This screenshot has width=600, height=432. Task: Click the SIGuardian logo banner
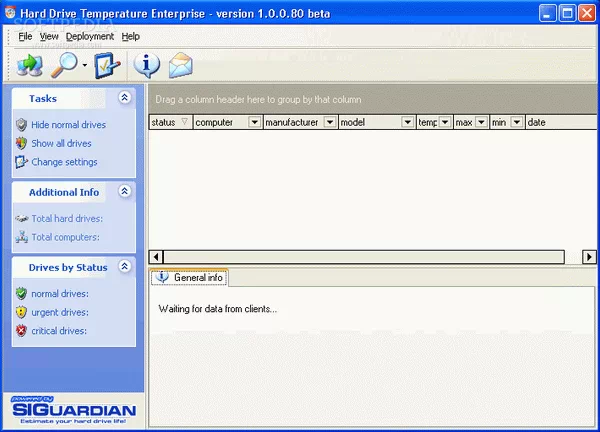pyautogui.click(x=73, y=411)
